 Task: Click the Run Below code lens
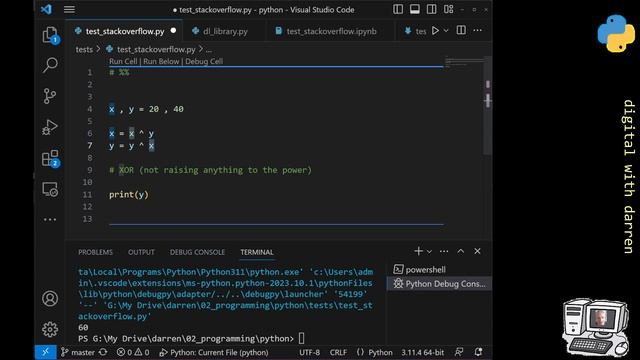tap(161, 61)
